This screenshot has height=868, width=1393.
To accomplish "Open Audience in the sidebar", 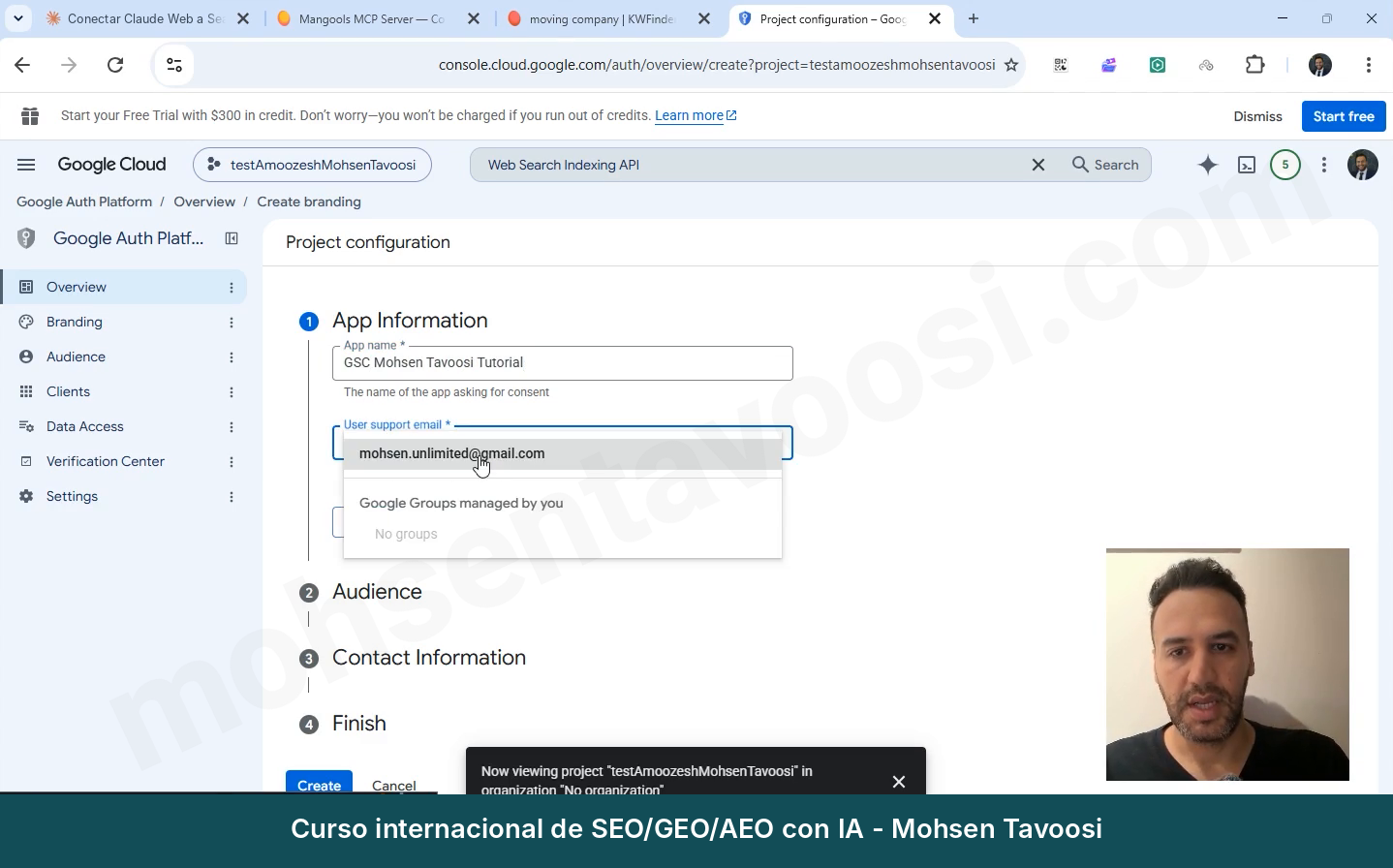I will pos(76,356).
